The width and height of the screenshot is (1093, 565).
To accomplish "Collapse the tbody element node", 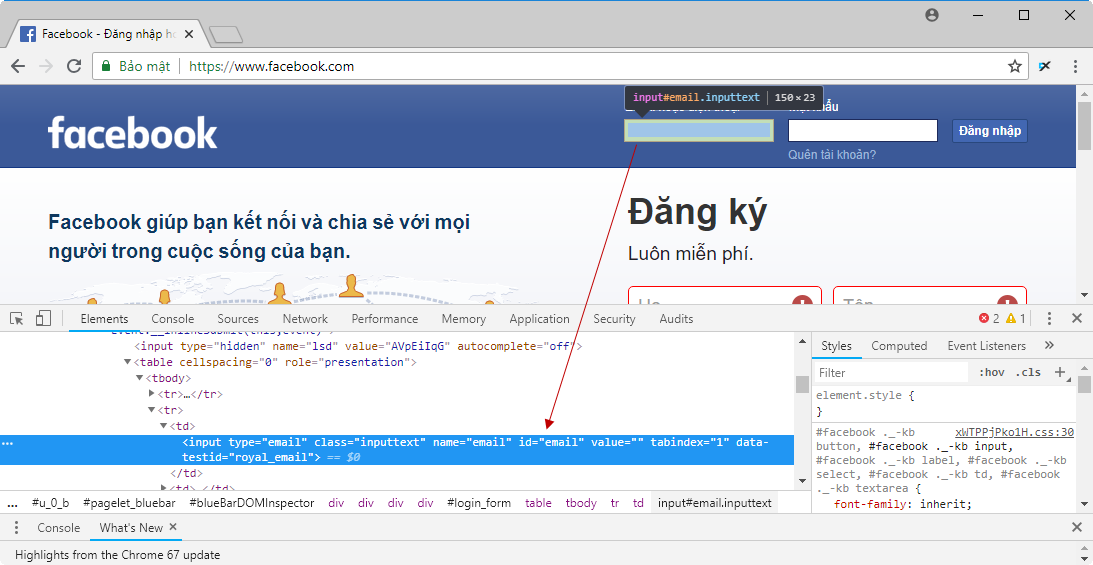I will pos(140,378).
